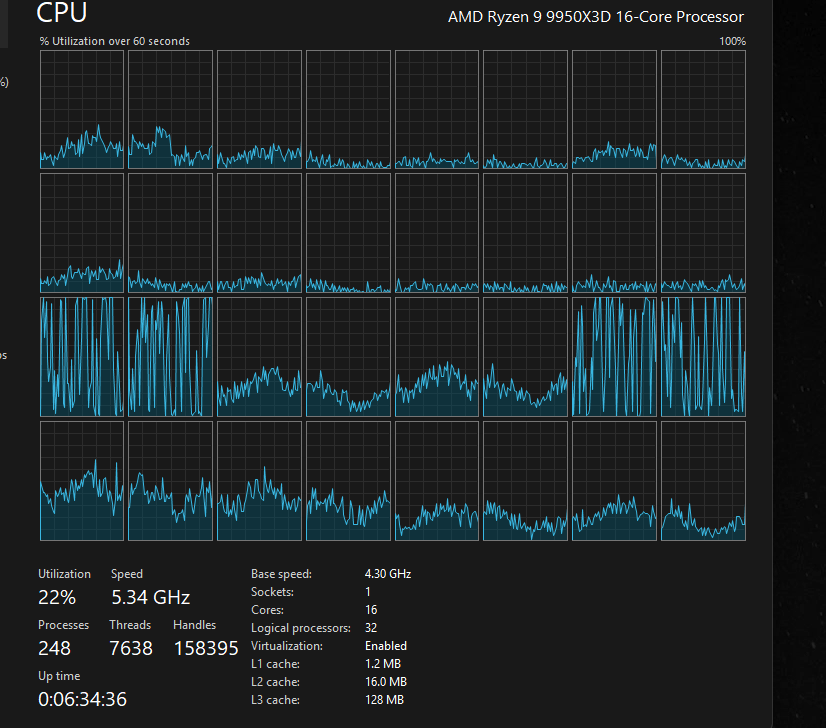The image size is (826, 728).
Task: Click Virtualization status Enabled
Action: (386, 646)
